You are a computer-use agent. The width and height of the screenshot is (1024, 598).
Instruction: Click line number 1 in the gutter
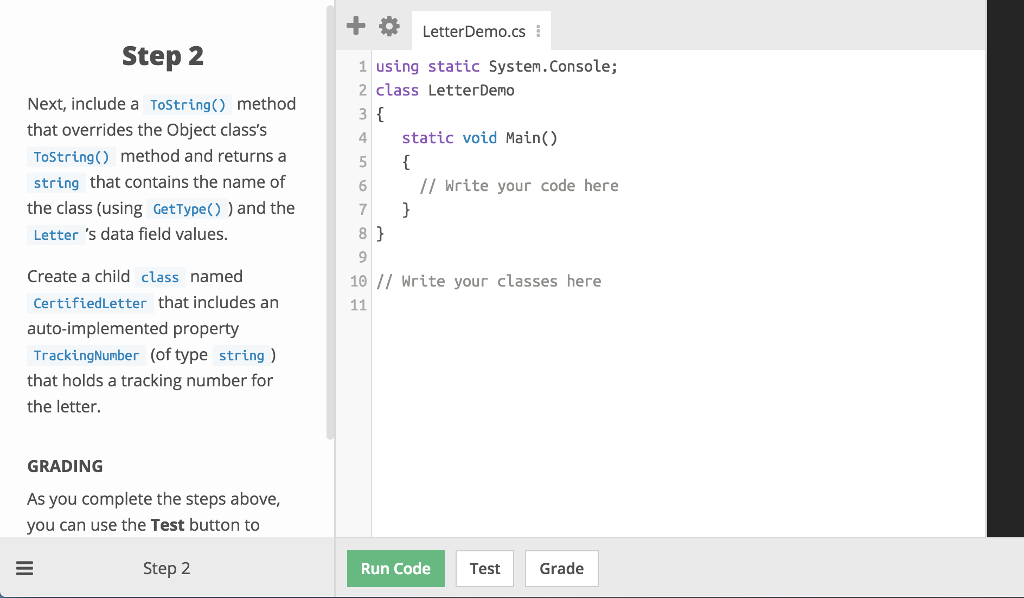tap(362, 67)
